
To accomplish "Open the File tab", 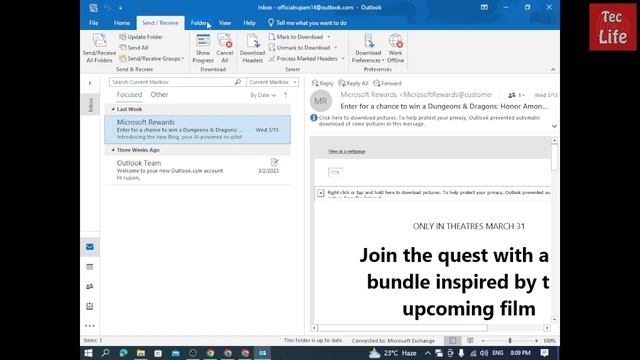I will pos(93,23).
